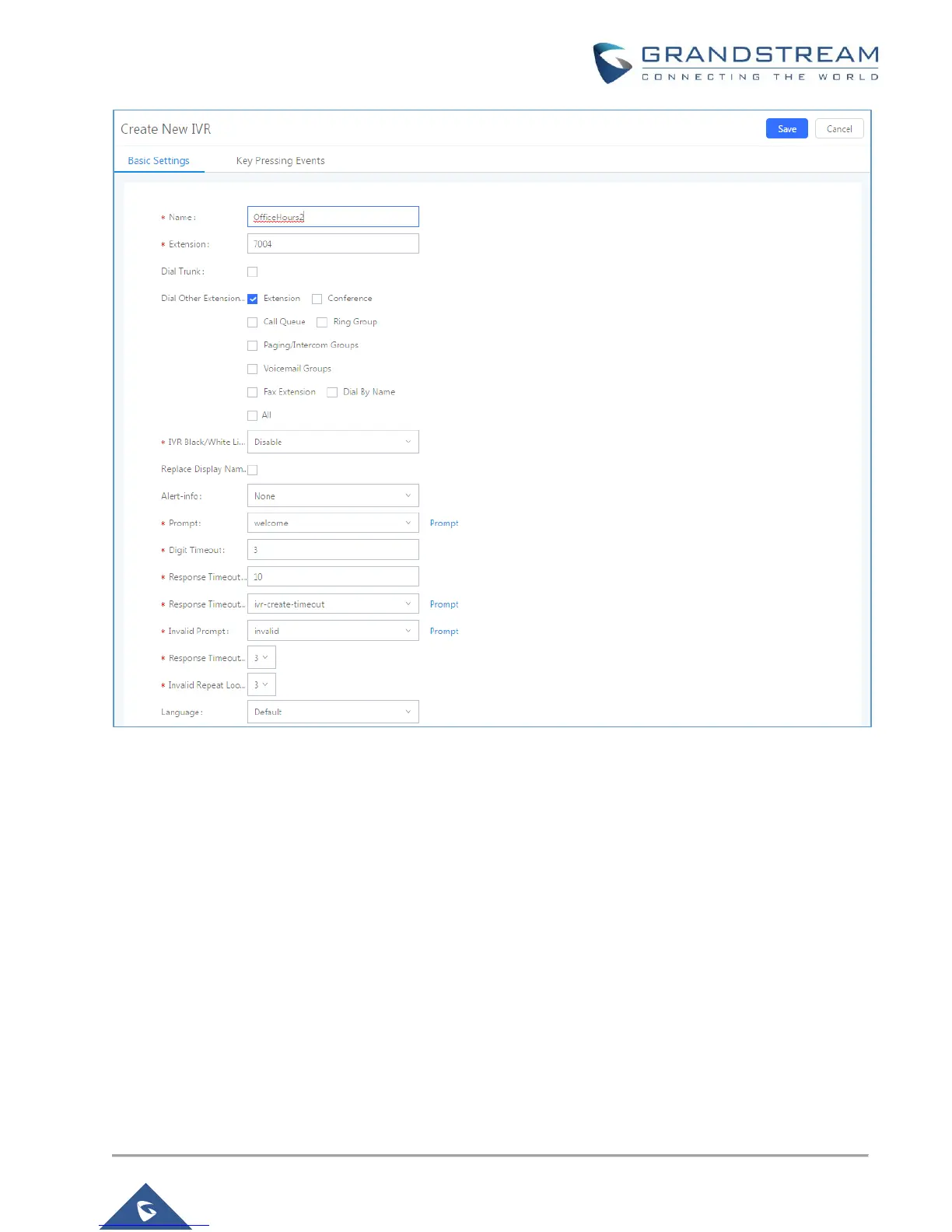The height and width of the screenshot is (1232, 952).
Task: Click the Digit Timeout field
Action: tap(333, 550)
